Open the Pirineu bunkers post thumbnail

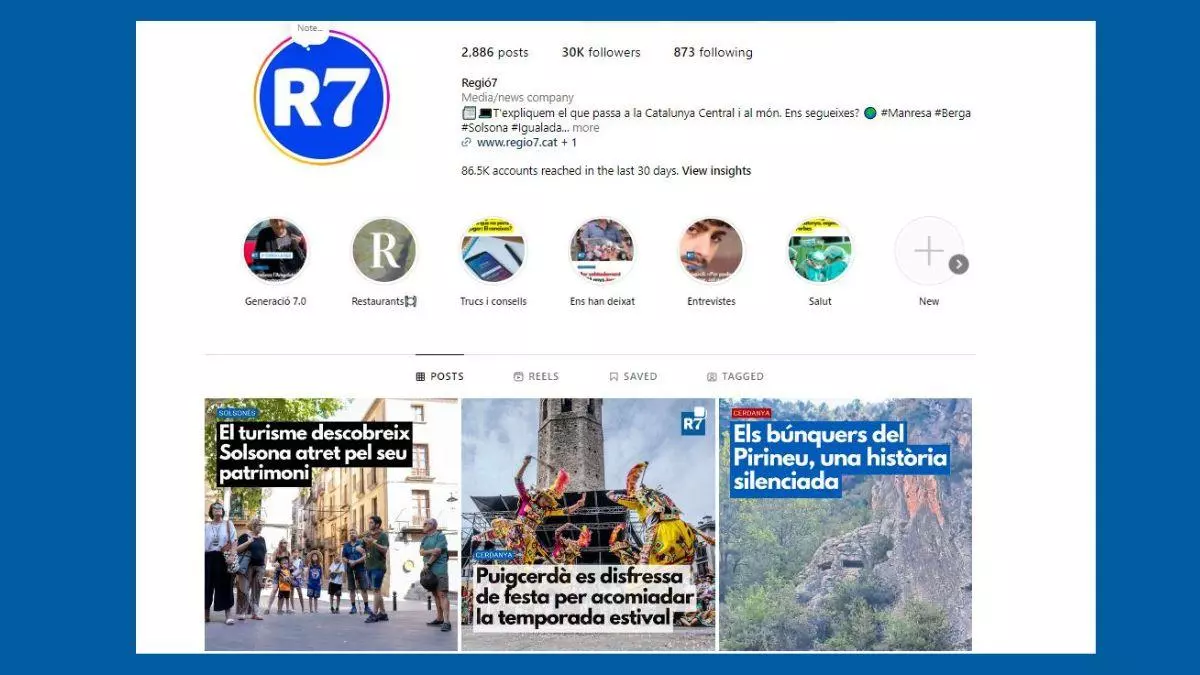point(845,525)
